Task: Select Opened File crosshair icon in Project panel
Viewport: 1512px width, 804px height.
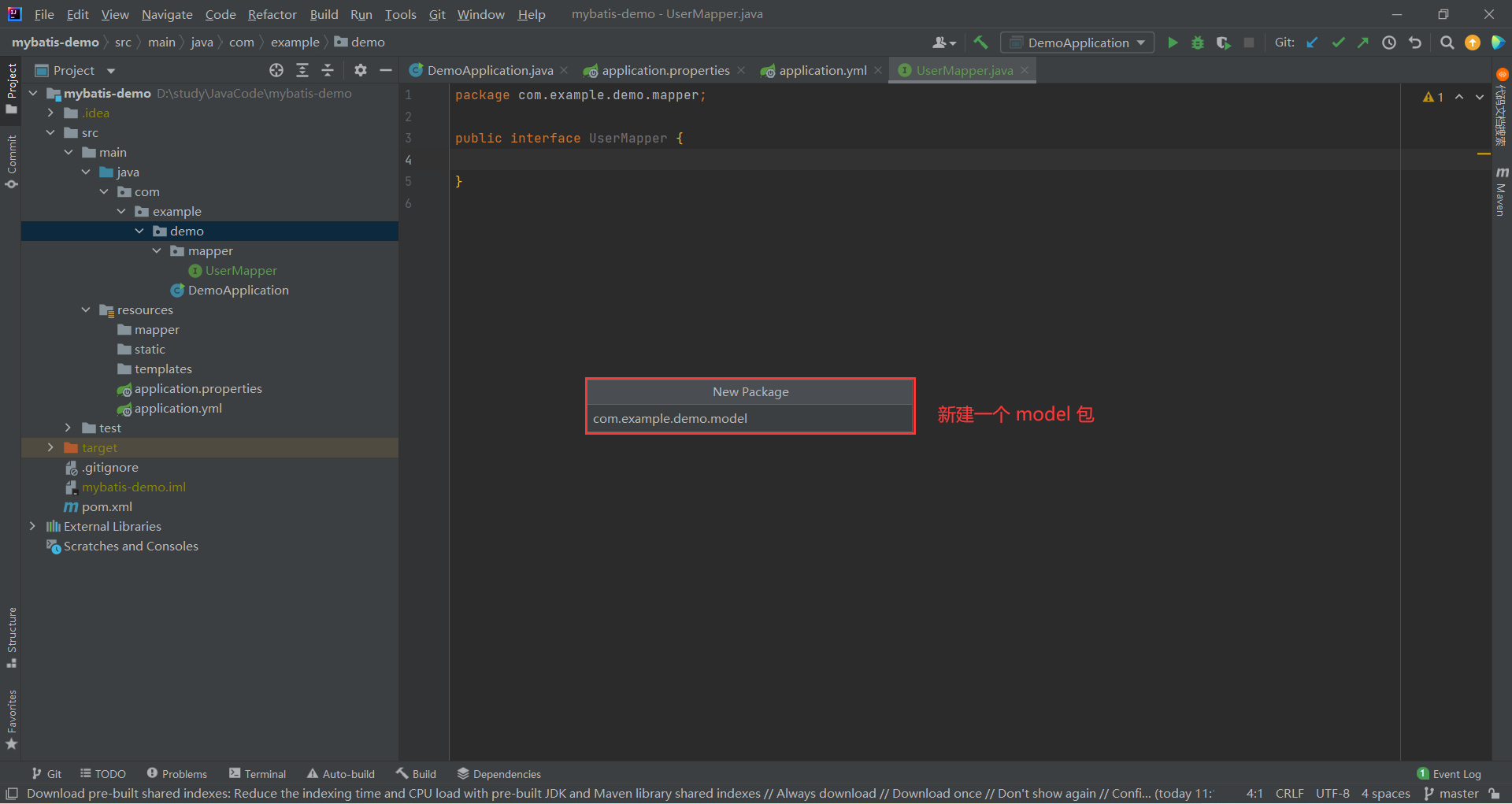Action: pyautogui.click(x=276, y=70)
